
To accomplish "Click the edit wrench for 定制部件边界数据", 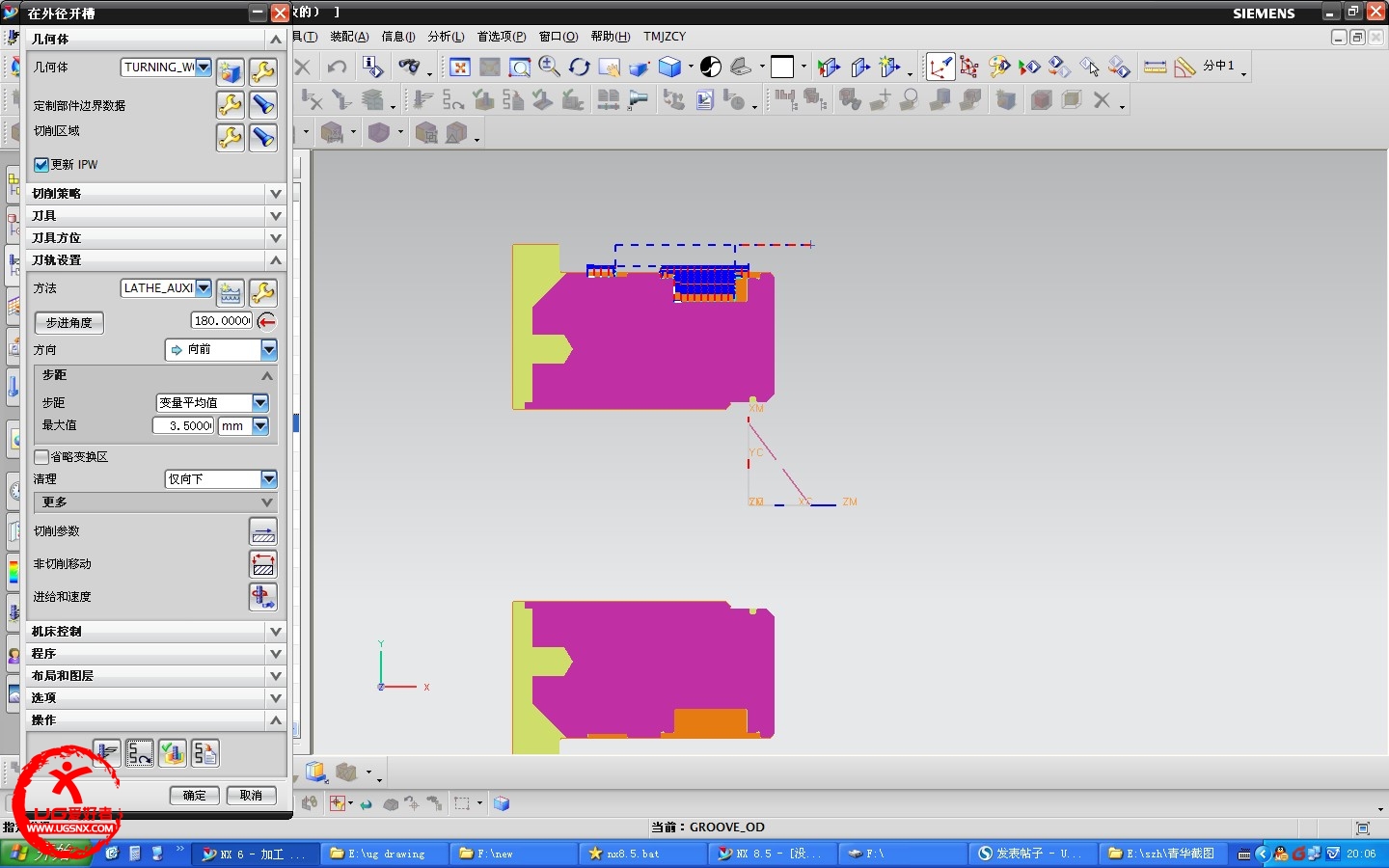I will point(230,104).
